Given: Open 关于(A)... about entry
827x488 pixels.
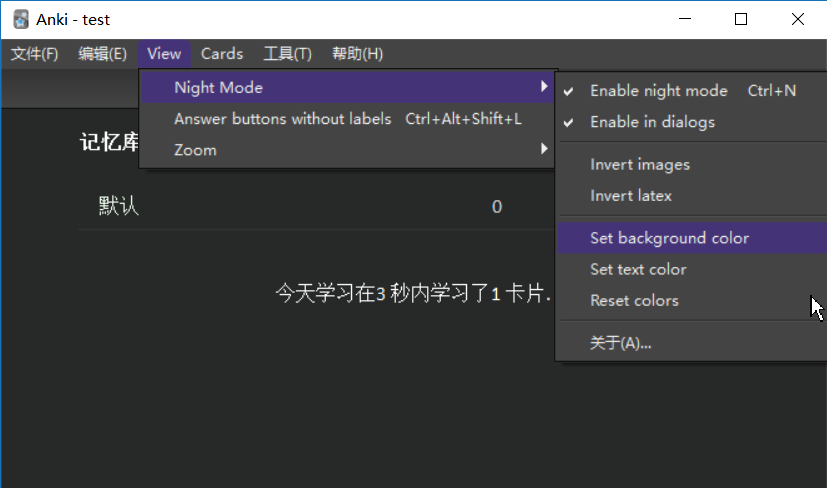Looking at the screenshot, I should click(620, 343).
